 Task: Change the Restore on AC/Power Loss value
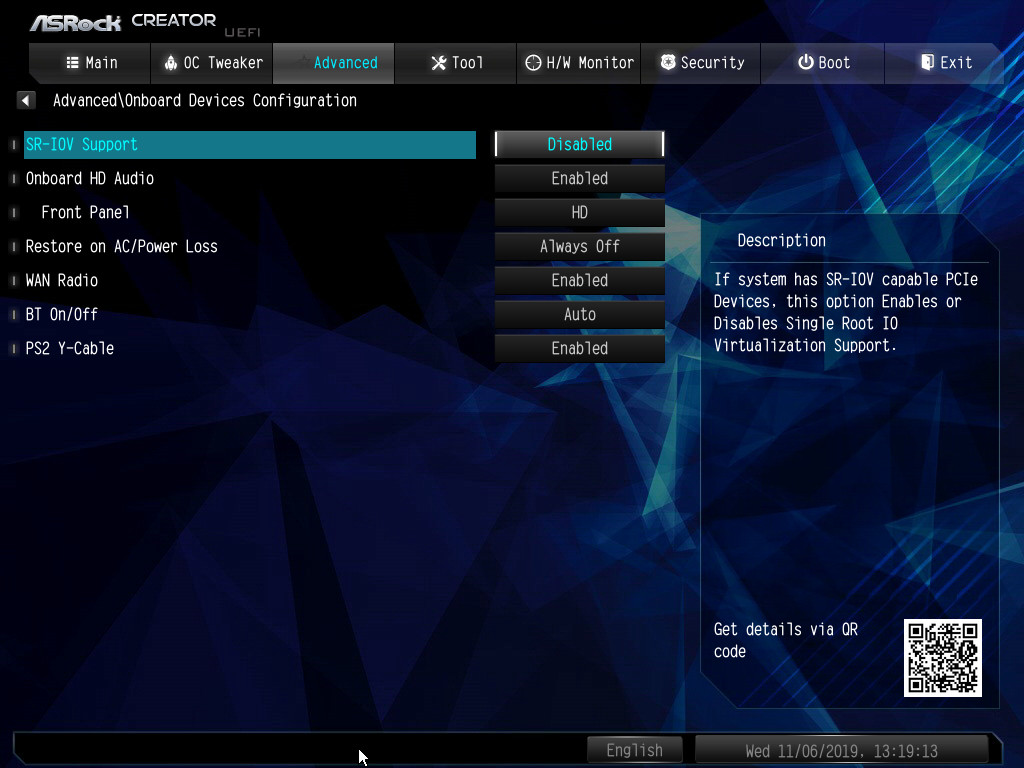pos(579,246)
